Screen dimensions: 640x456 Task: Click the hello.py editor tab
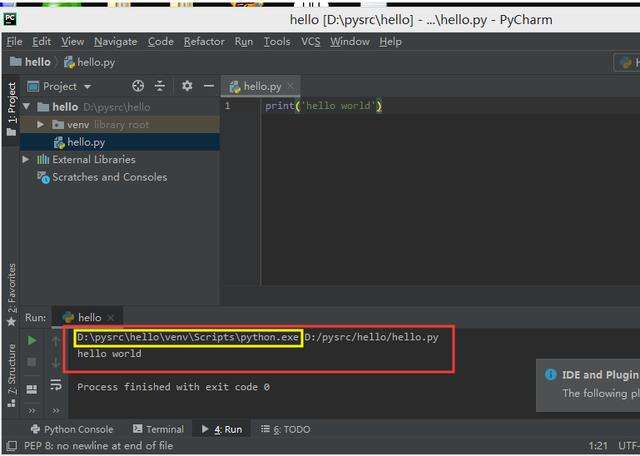[x=261, y=87]
